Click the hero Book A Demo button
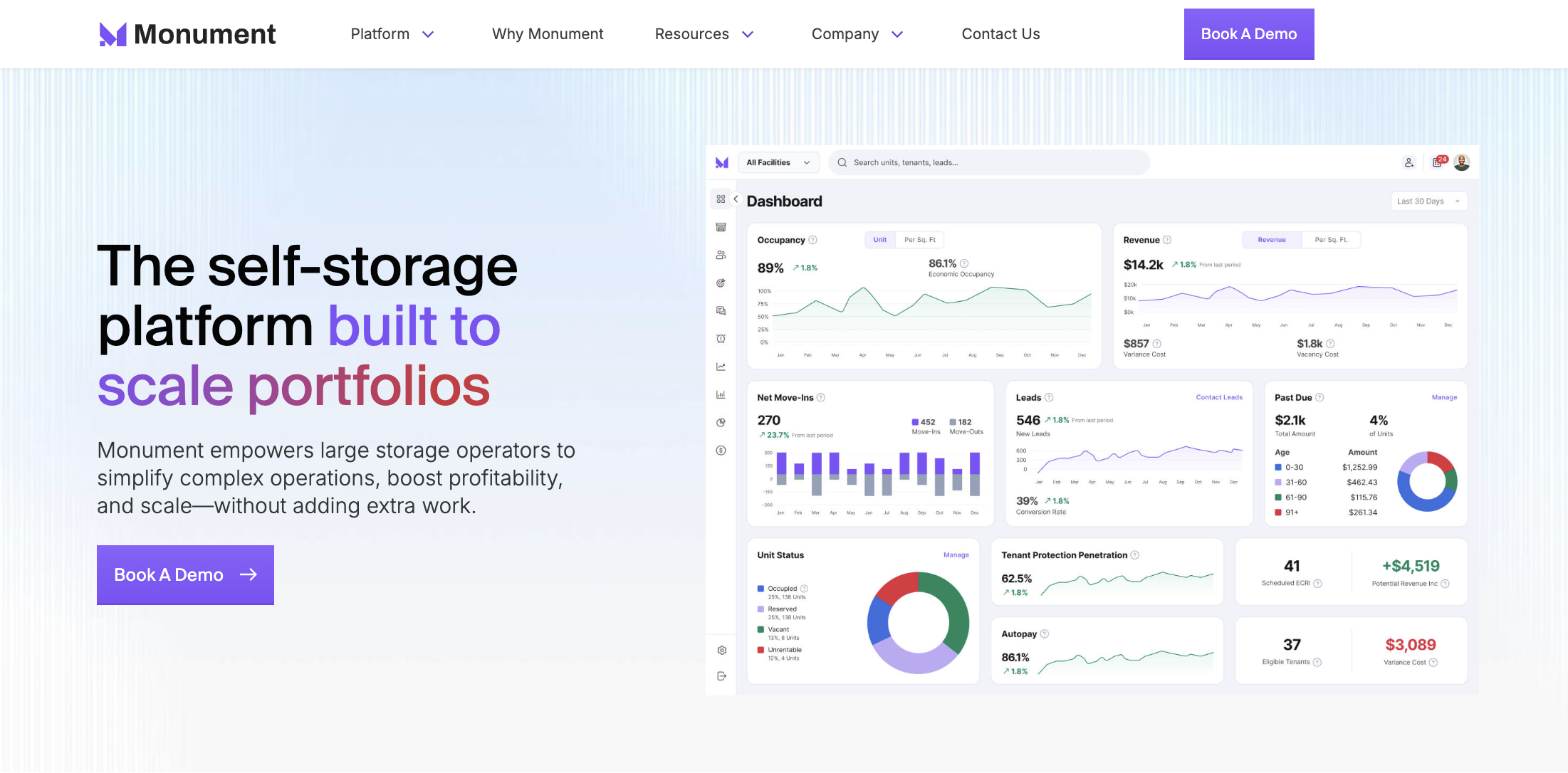 tap(185, 575)
